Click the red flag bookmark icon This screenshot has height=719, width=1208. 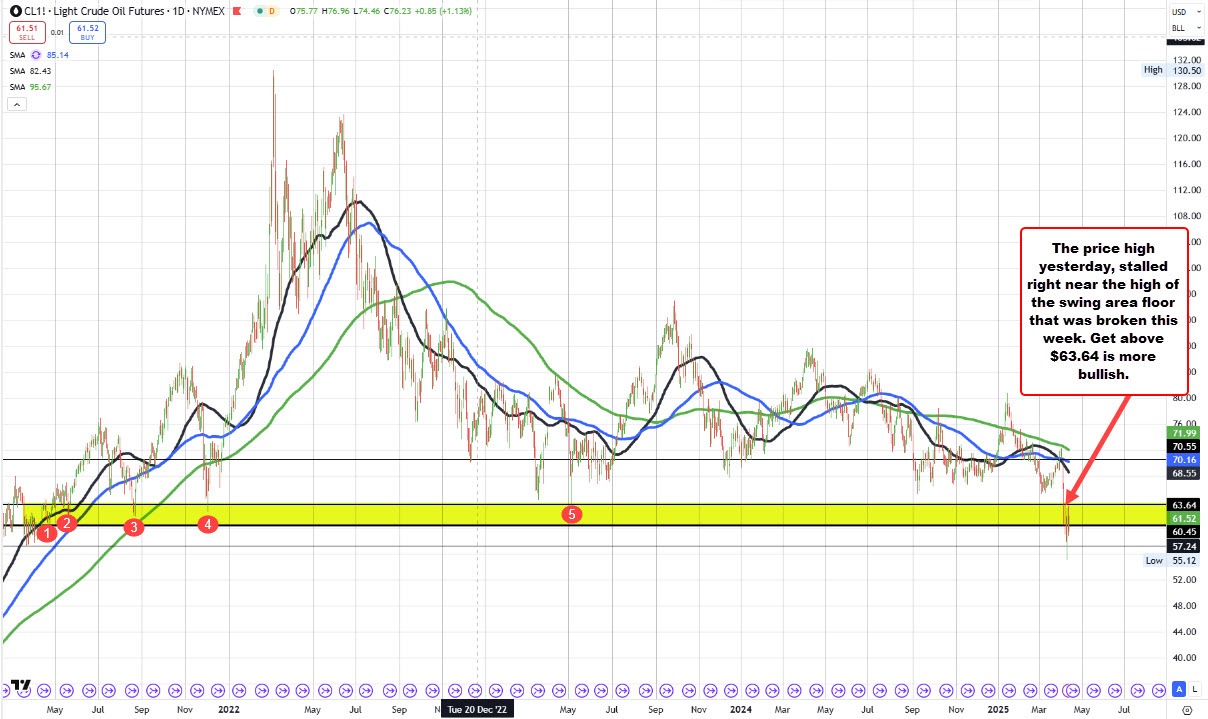[x=236, y=11]
